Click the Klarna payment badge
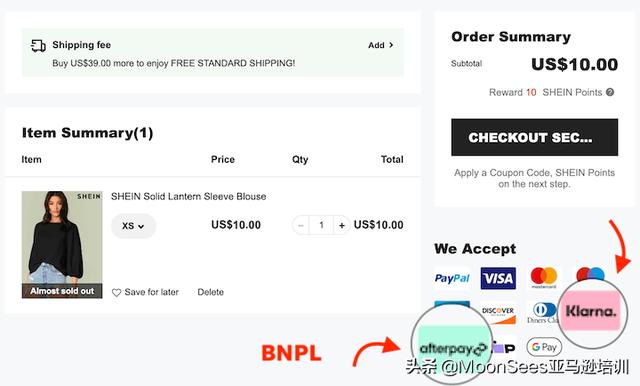This screenshot has height=386, width=640. click(x=591, y=311)
